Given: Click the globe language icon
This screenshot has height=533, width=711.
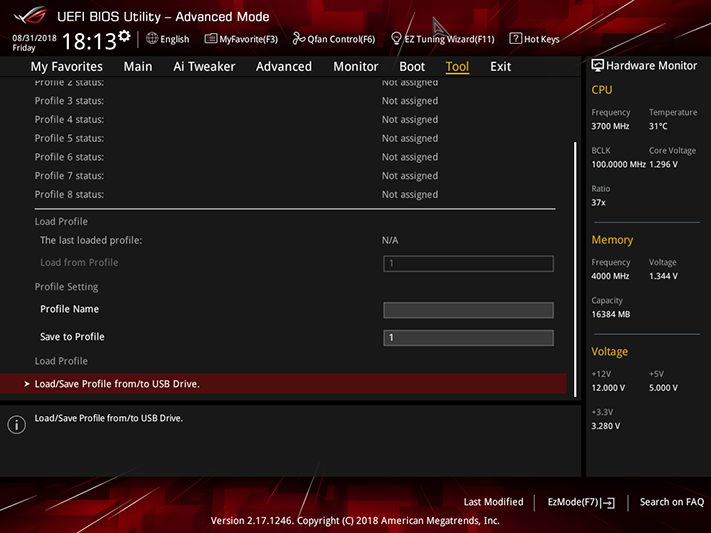Looking at the screenshot, I should tap(152, 39).
